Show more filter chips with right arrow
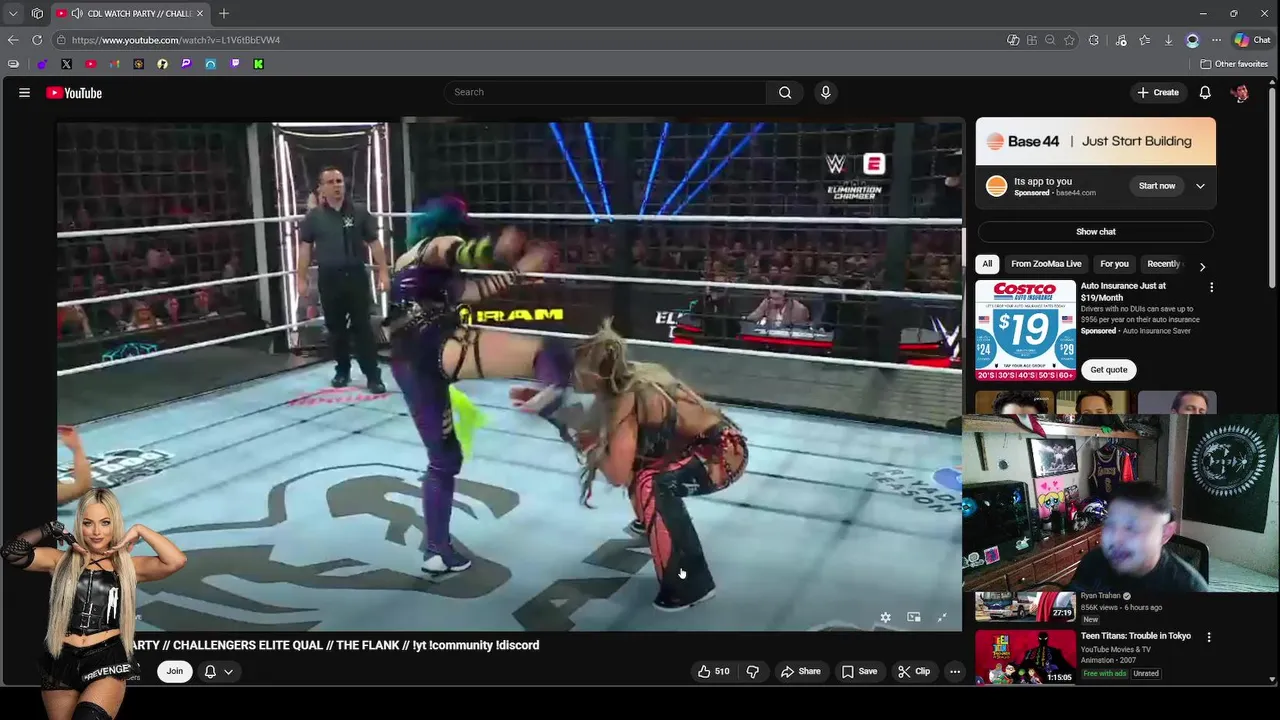1280x720 pixels. coord(1202,266)
